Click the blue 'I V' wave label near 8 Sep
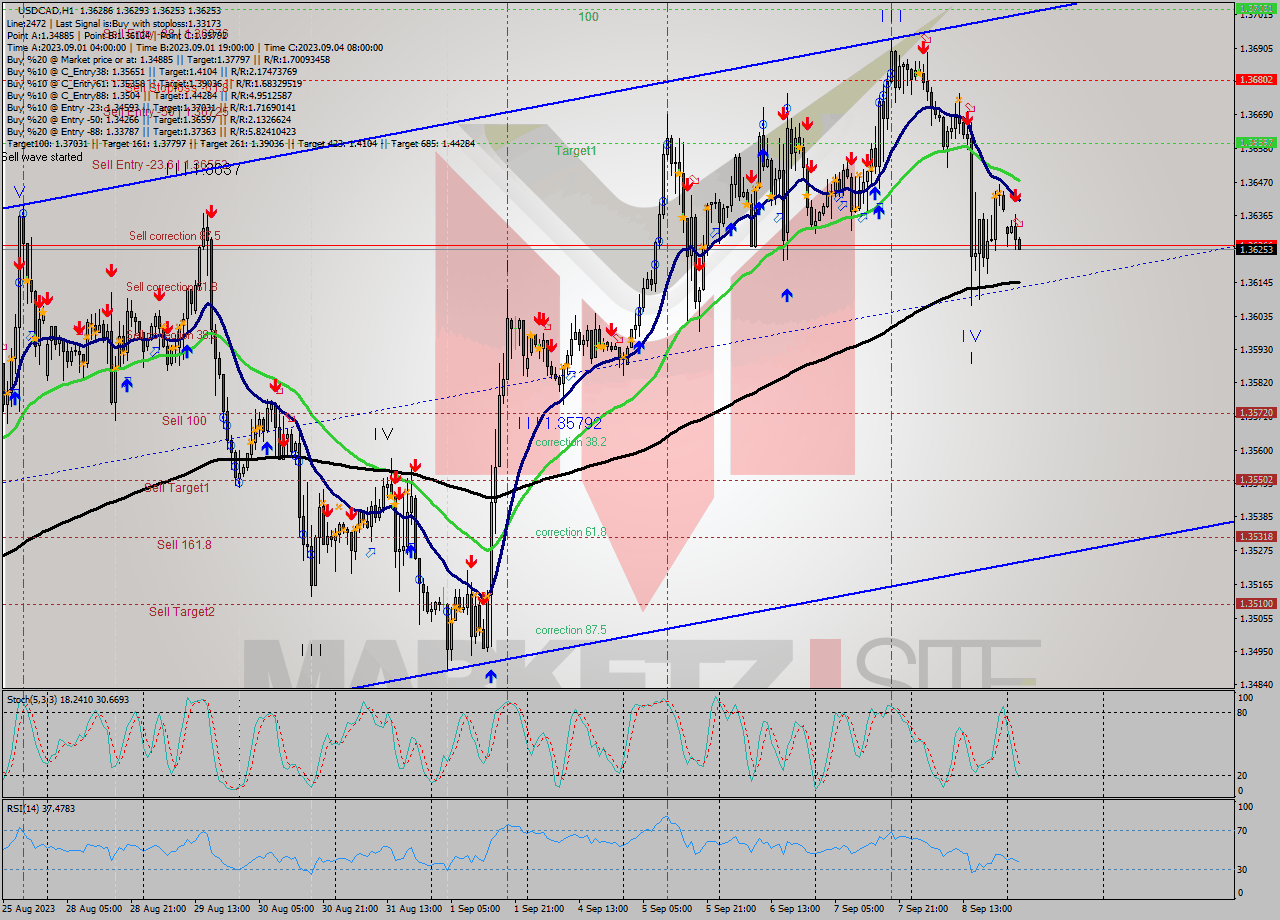Image resolution: width=1280 pixels, height=920 pixels. click(x=971, y=336)
